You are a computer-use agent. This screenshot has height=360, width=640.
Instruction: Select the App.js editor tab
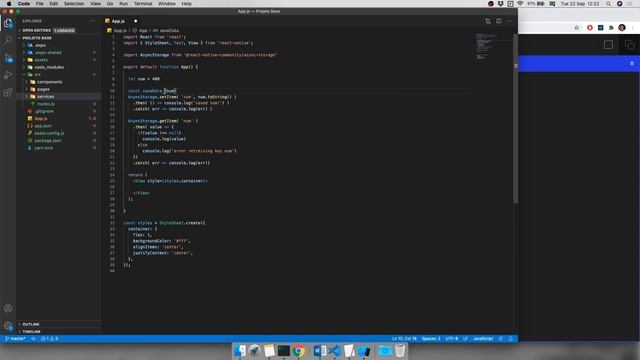click(121, 21)
